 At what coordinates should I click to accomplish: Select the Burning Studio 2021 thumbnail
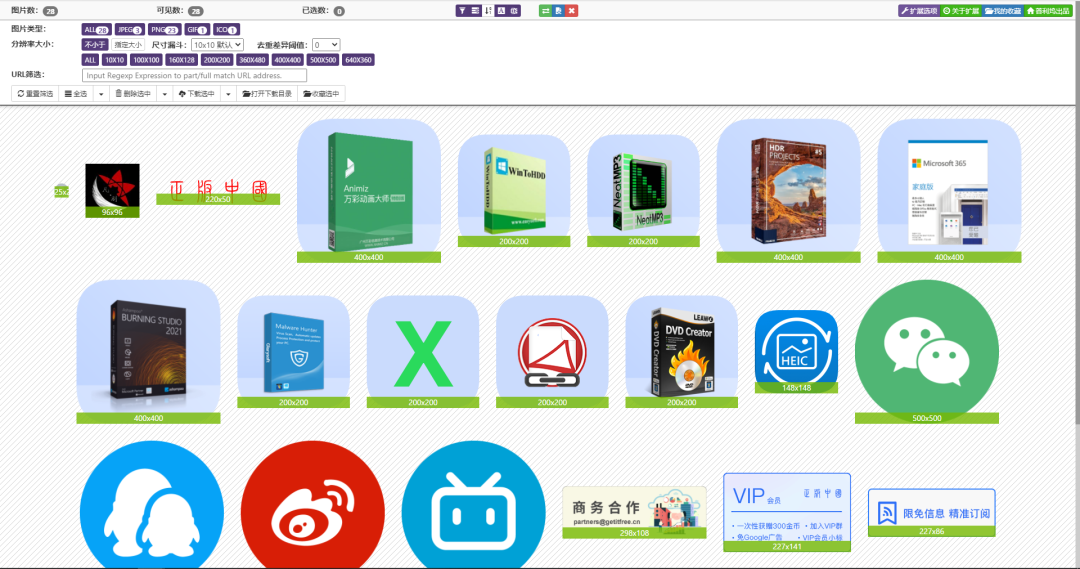coord(148,351)
